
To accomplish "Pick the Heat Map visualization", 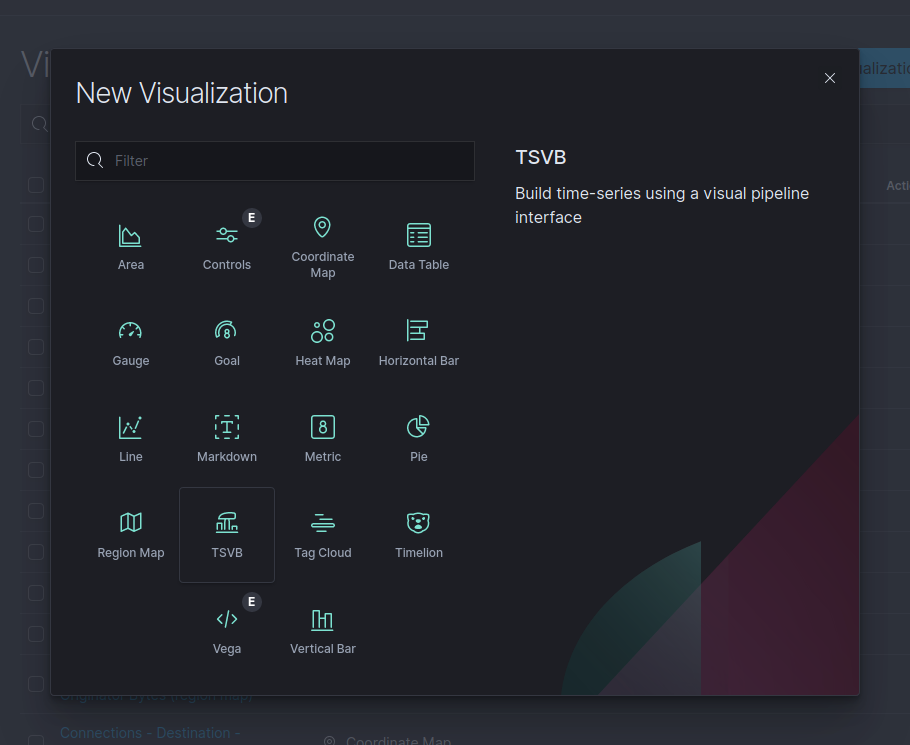I will click(322, 340).
